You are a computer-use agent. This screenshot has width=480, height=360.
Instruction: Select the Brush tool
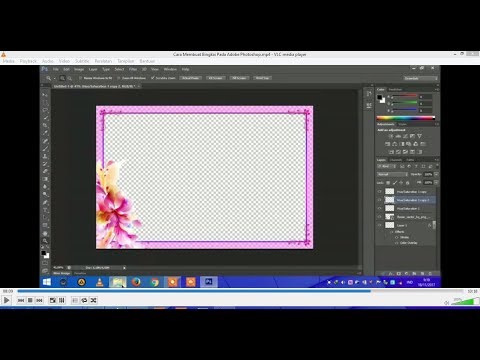[45, 148]
